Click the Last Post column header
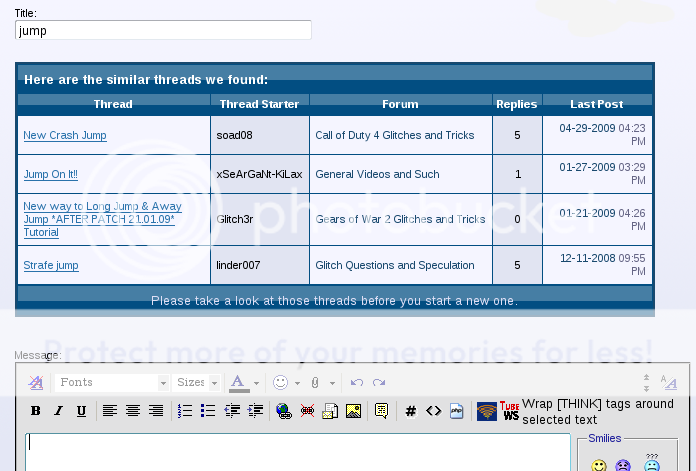 (x=597, y=104)
